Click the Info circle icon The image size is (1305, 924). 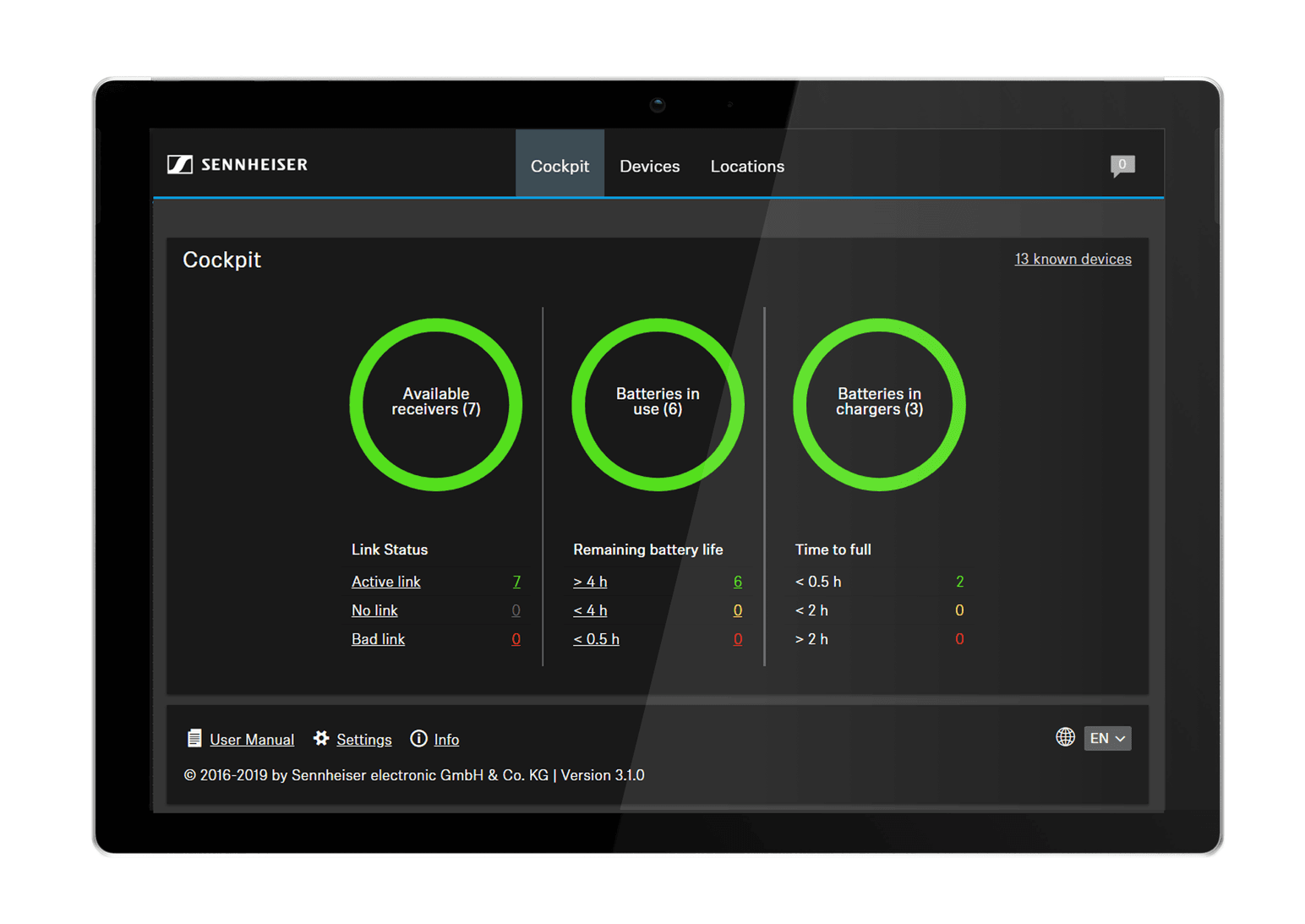pos(418,739)
